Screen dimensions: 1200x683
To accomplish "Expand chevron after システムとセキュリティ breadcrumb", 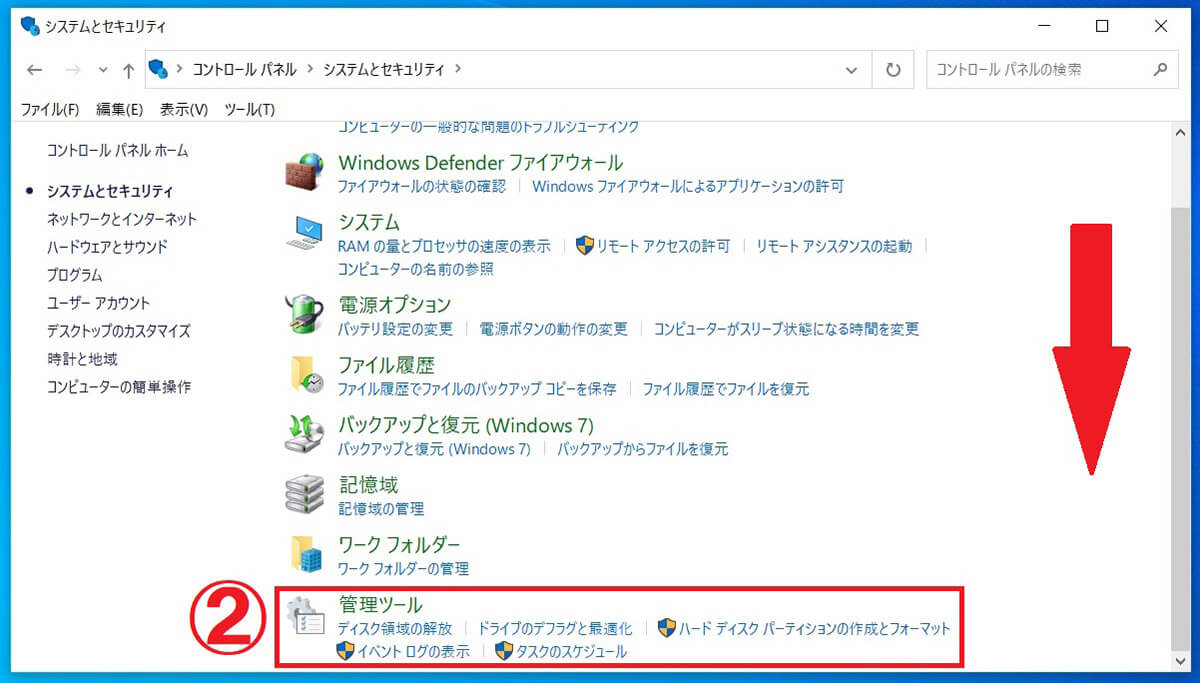I will [x=458, y=69].
